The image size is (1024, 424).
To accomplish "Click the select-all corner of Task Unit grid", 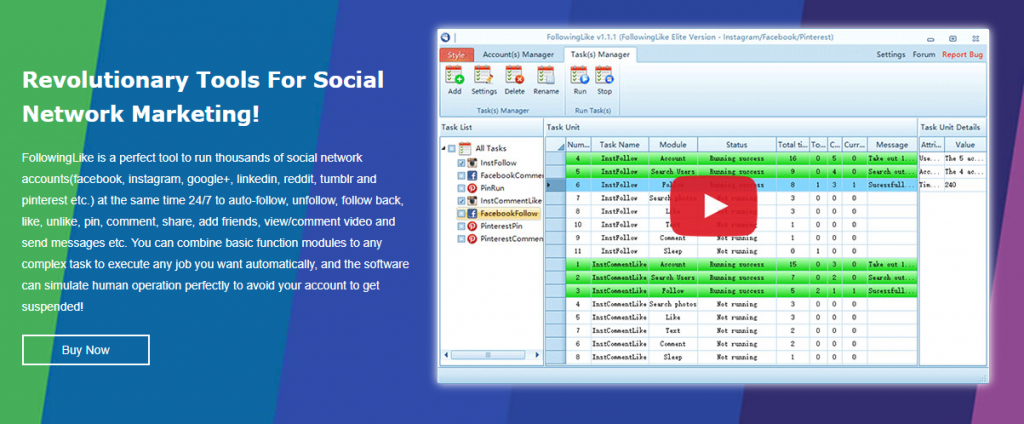I will [x=556, y=145].
